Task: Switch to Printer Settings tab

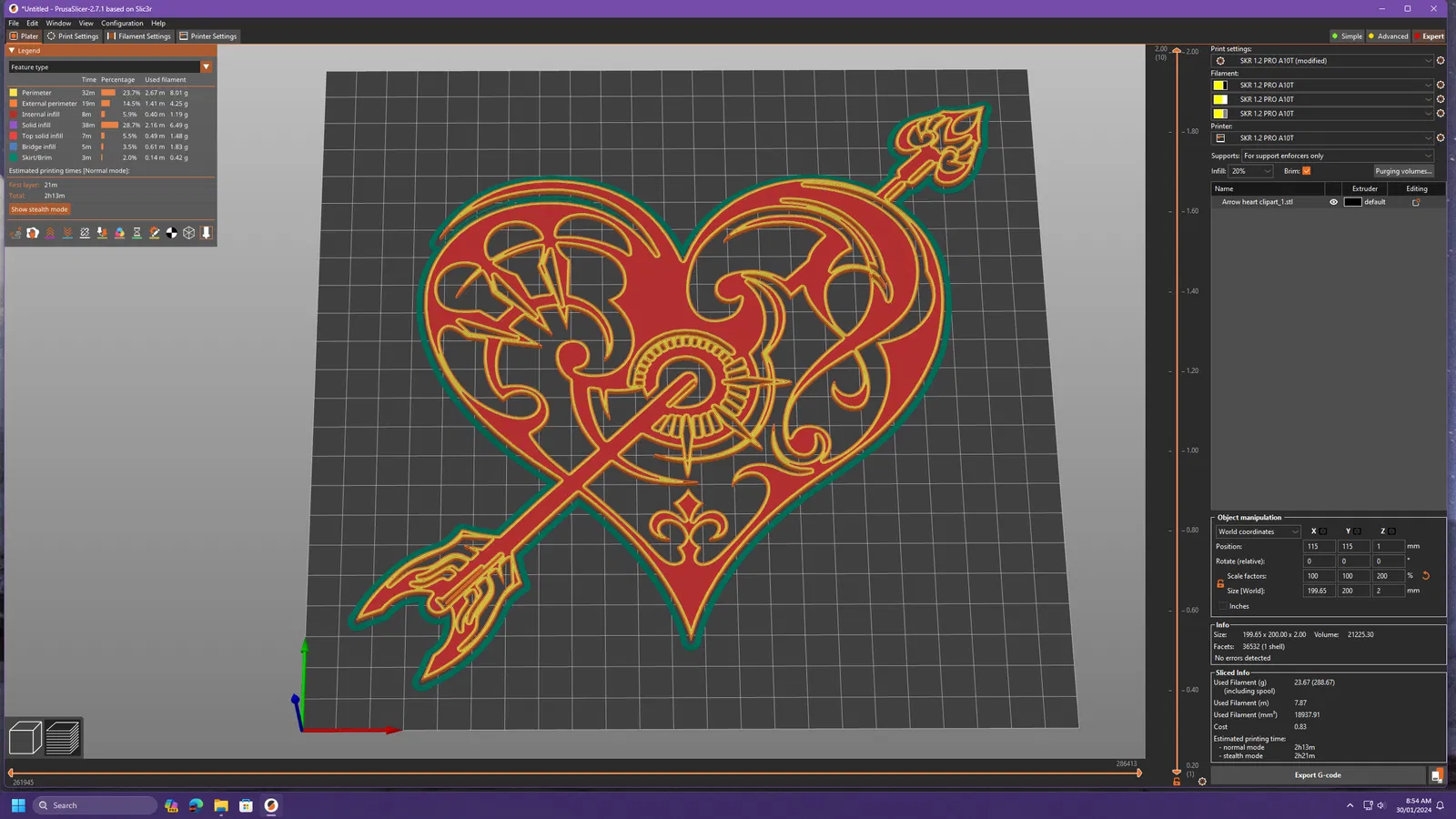Action: click(208, 36)
